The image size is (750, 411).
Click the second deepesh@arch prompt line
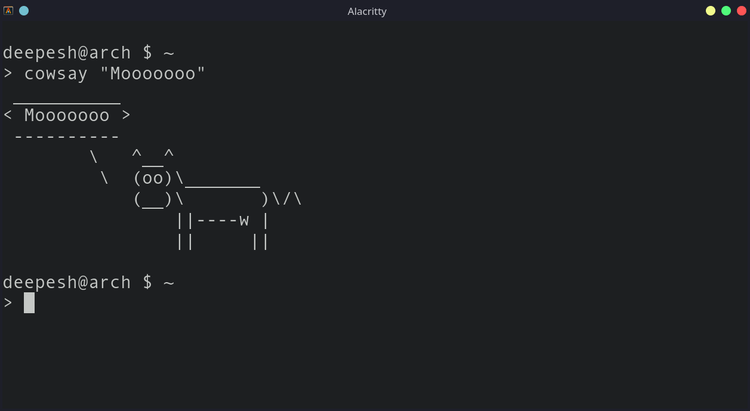coord(88,282)
